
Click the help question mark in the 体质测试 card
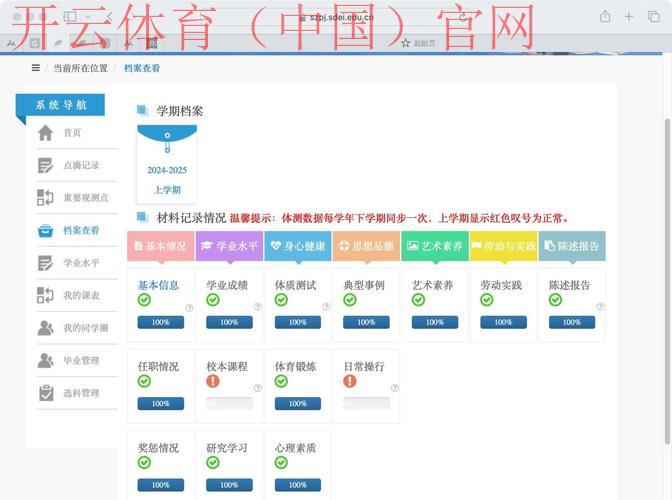tap(326, 306)
